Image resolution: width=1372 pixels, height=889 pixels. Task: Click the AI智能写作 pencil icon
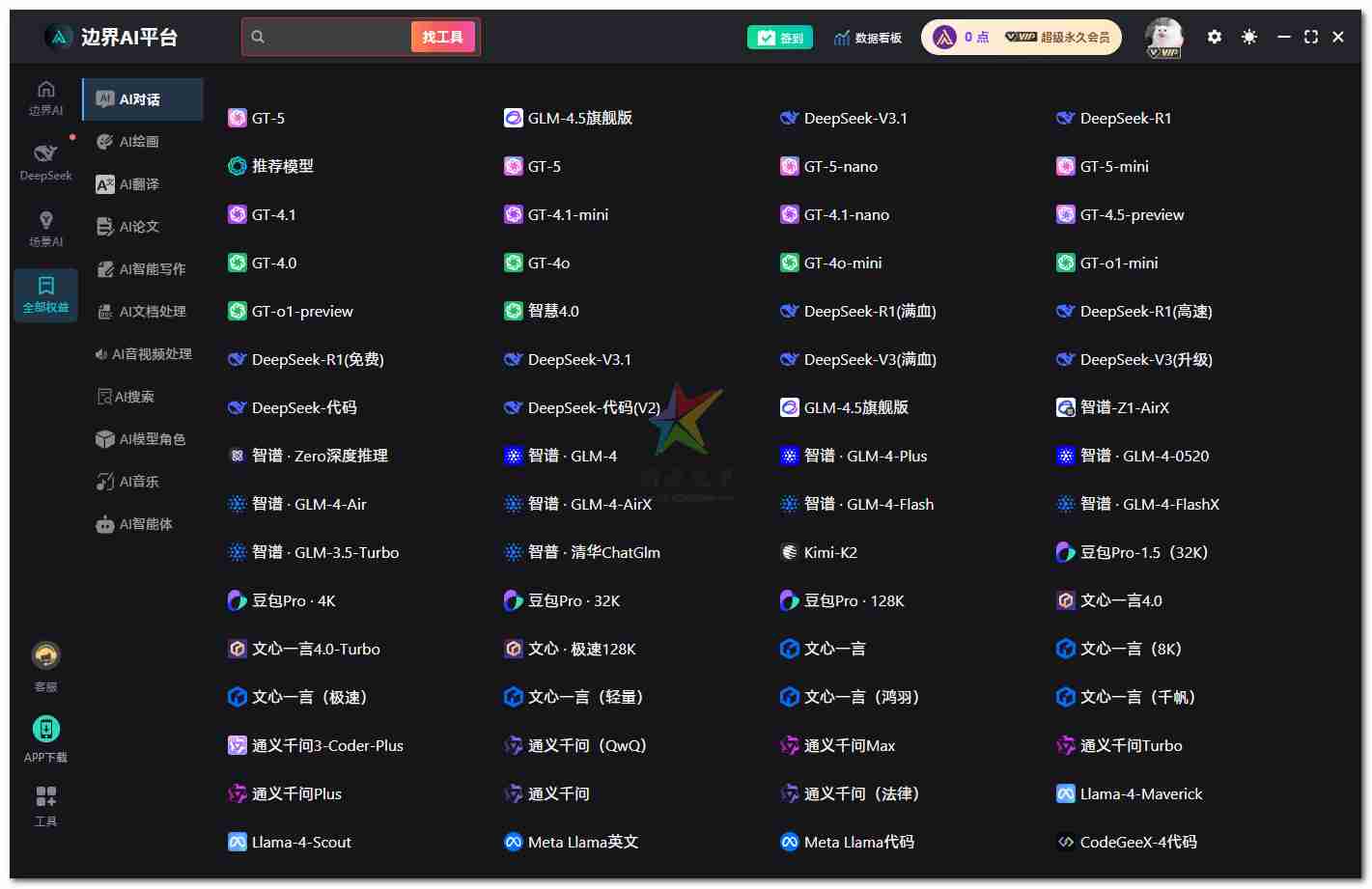[105, 268]
